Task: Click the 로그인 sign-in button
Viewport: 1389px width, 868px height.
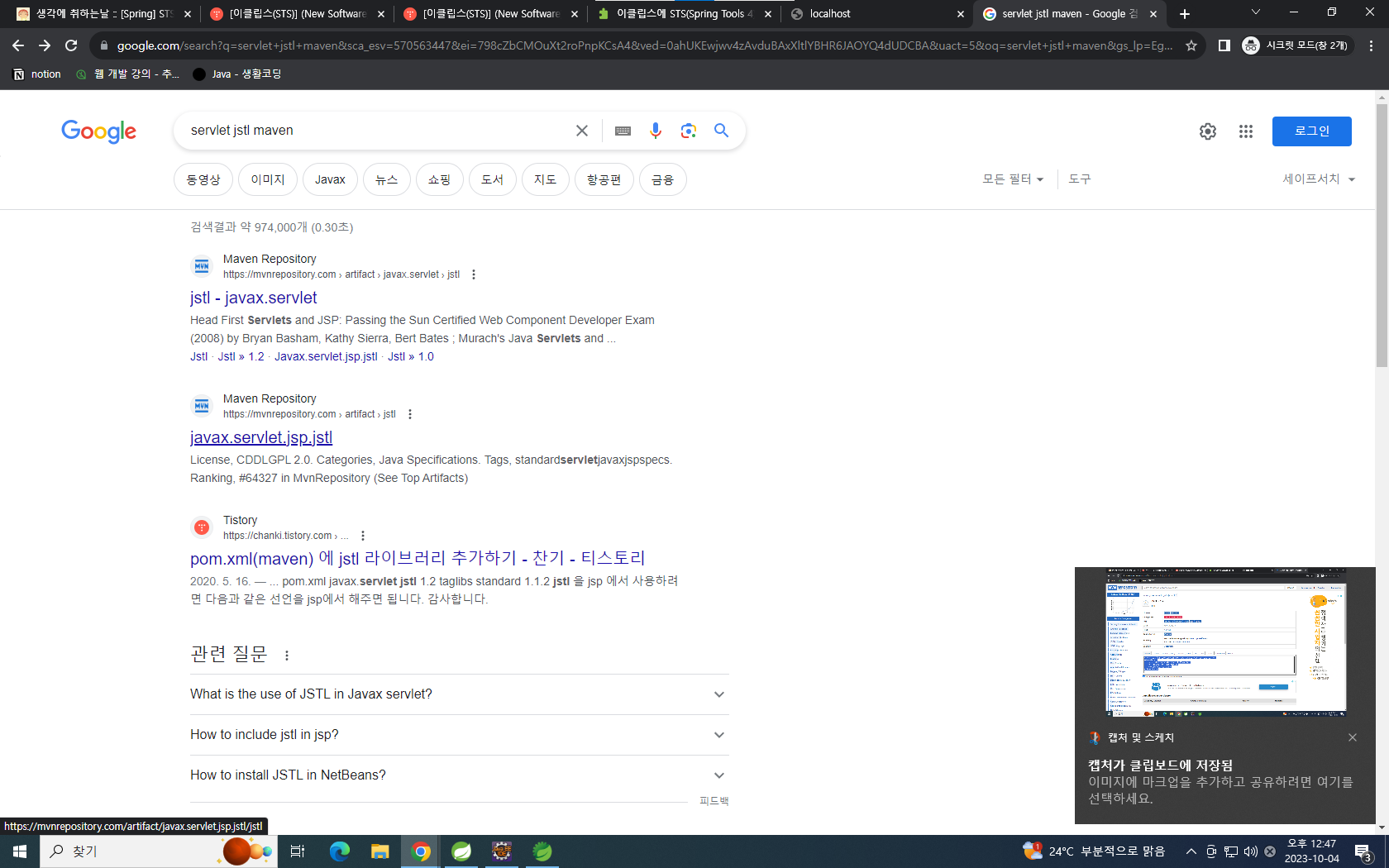Action: (x=1312, y=131)
